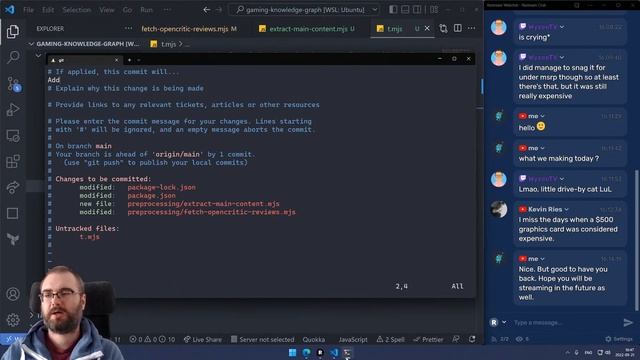Click the chat 'Type a message' input field
Image resolution: width=640 pixels, height=360 pixels.
pos(565,322)
